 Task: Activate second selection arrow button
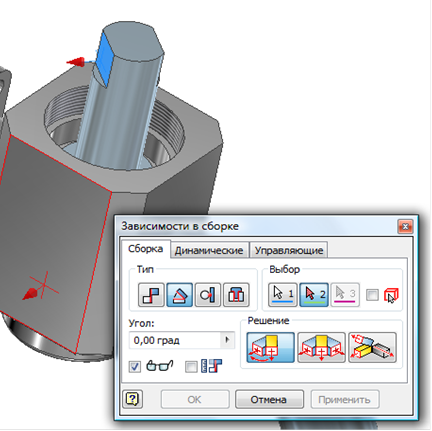pos(314,295)
